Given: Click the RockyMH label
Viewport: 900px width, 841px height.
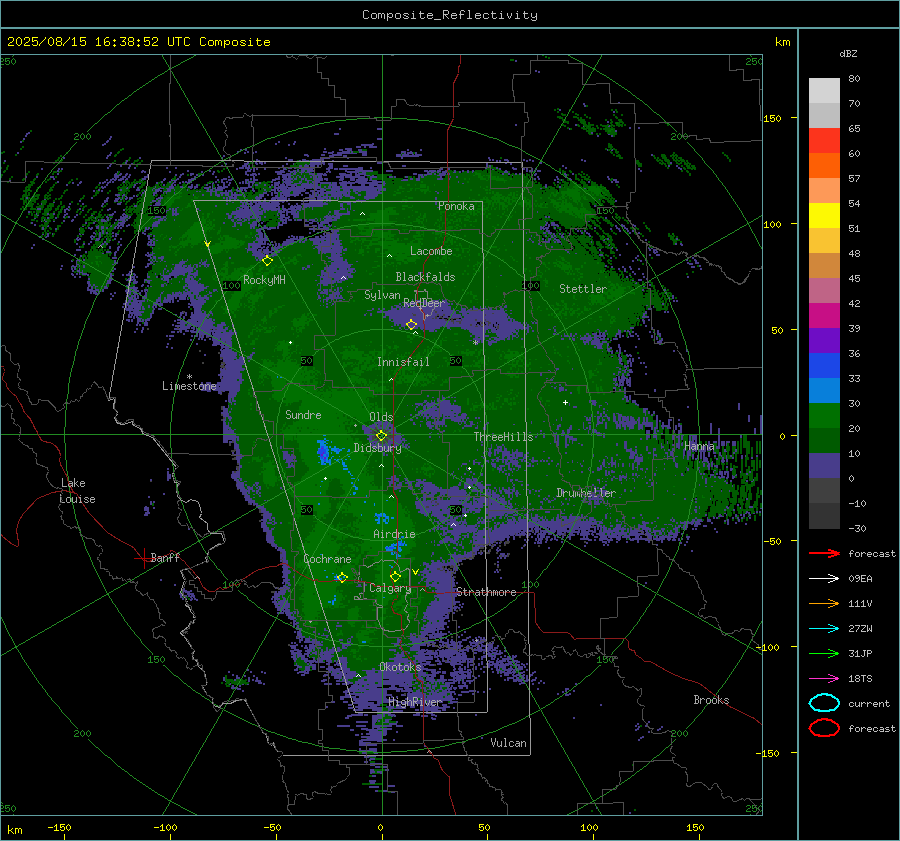Looking at the screenshot, I should [264, 280].
